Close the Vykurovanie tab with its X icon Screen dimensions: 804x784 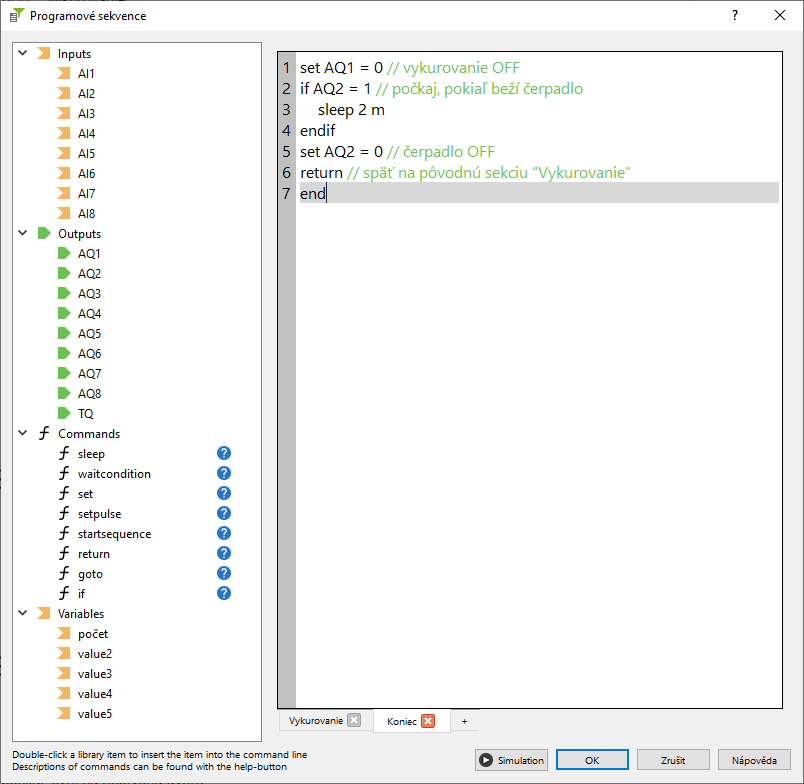click(354, 721)
